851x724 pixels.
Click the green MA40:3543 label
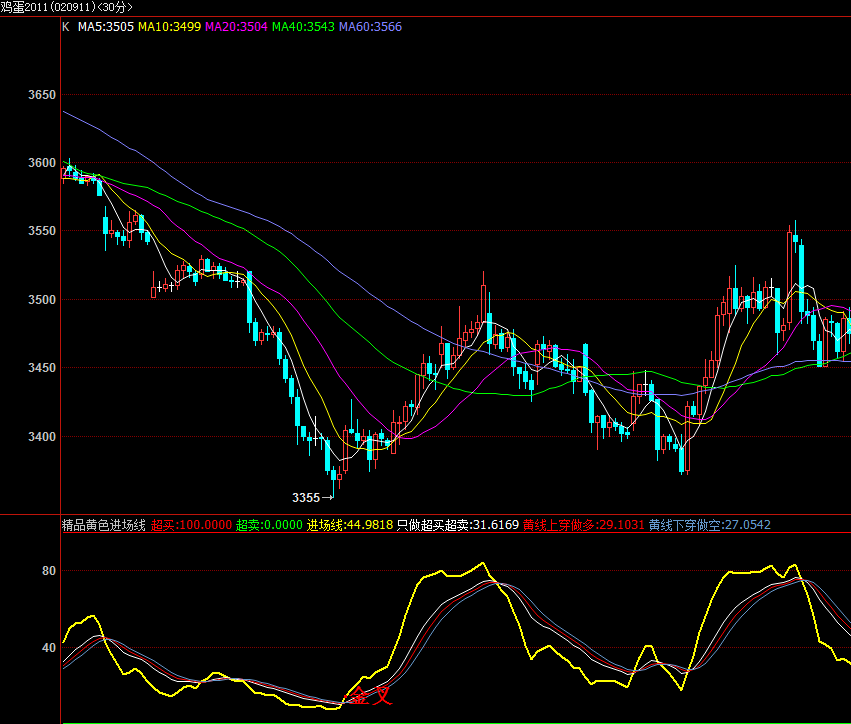click(x=303, y=27)
